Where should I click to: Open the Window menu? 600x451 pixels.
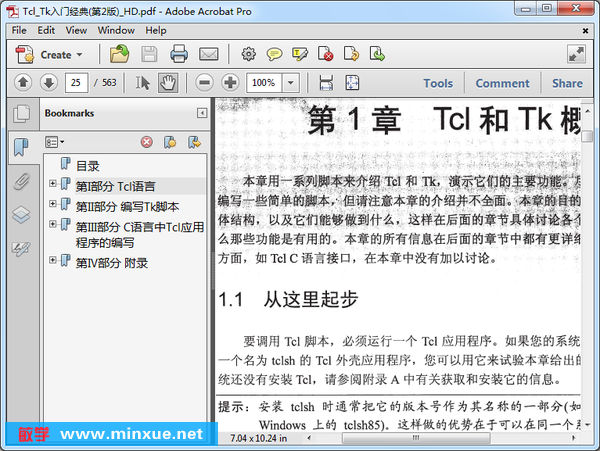click(x=116, y=30)
